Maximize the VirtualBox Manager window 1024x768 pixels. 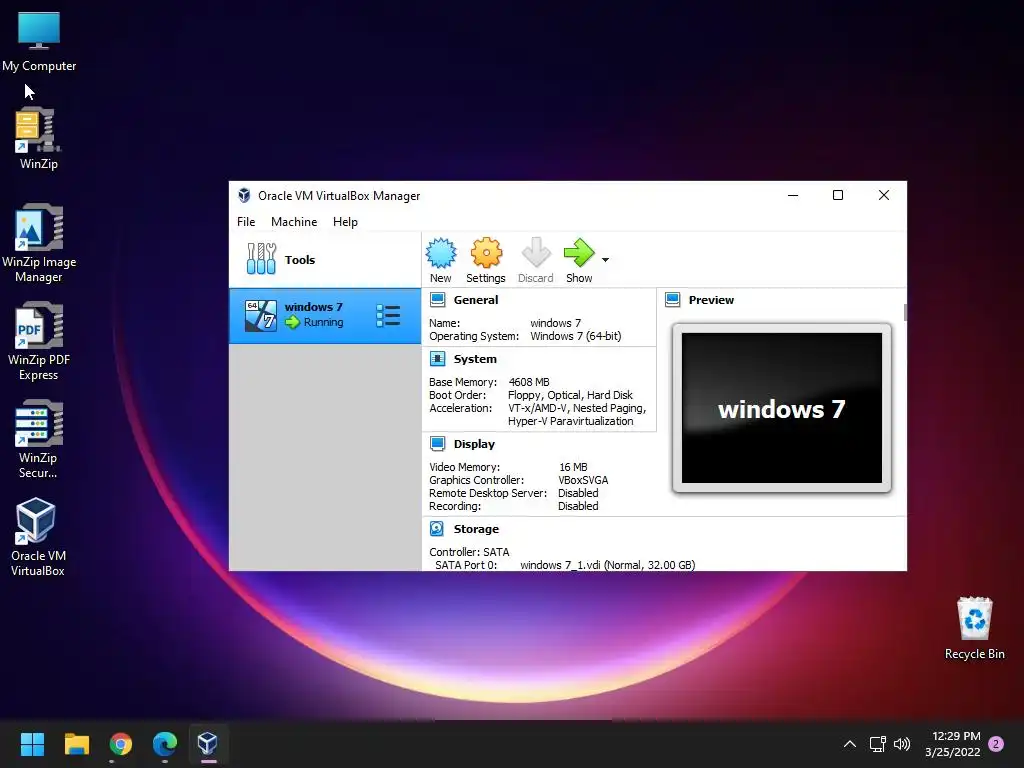pos(838,195)
